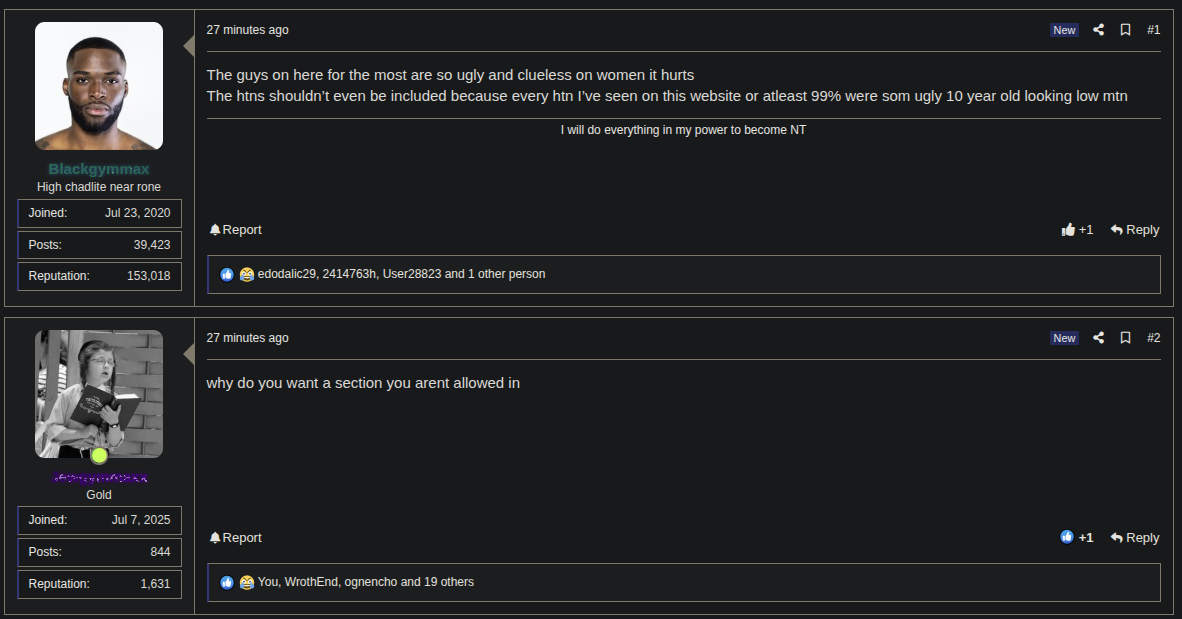Open Blackgymmax username profile link
1182x619 pixels.
[x=99, y=169]
